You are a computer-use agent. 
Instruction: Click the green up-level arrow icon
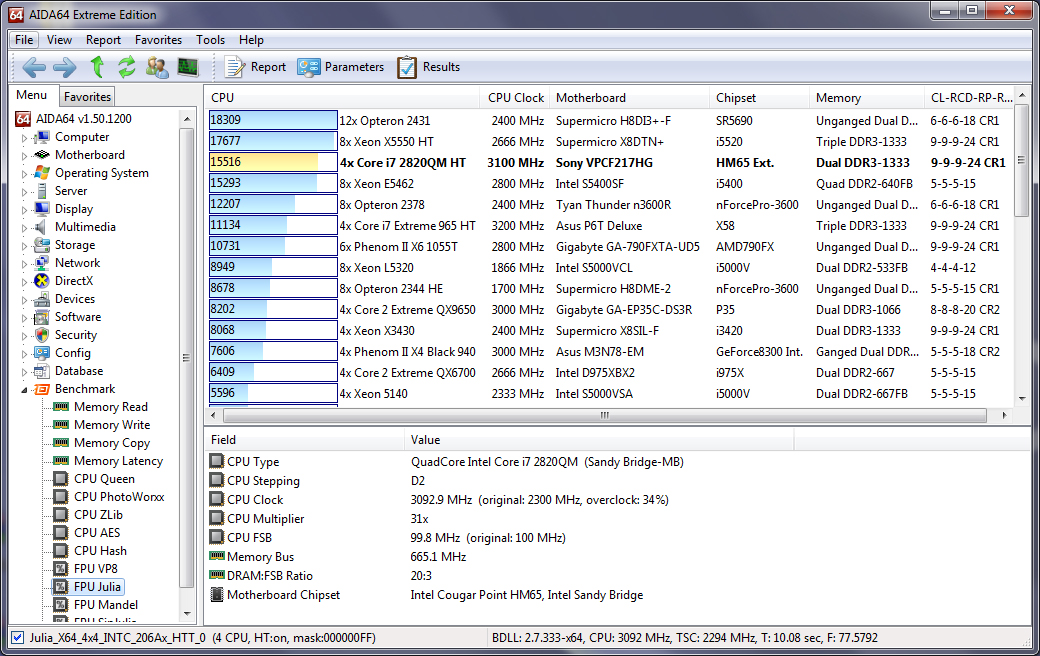coord(96,67)
